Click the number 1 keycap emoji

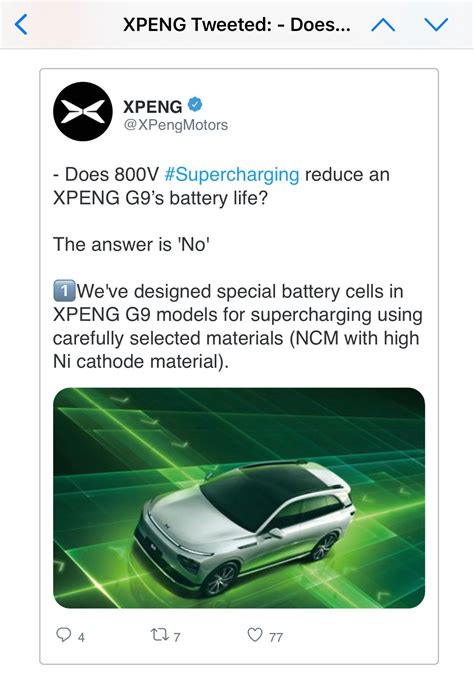click(64, 291)
